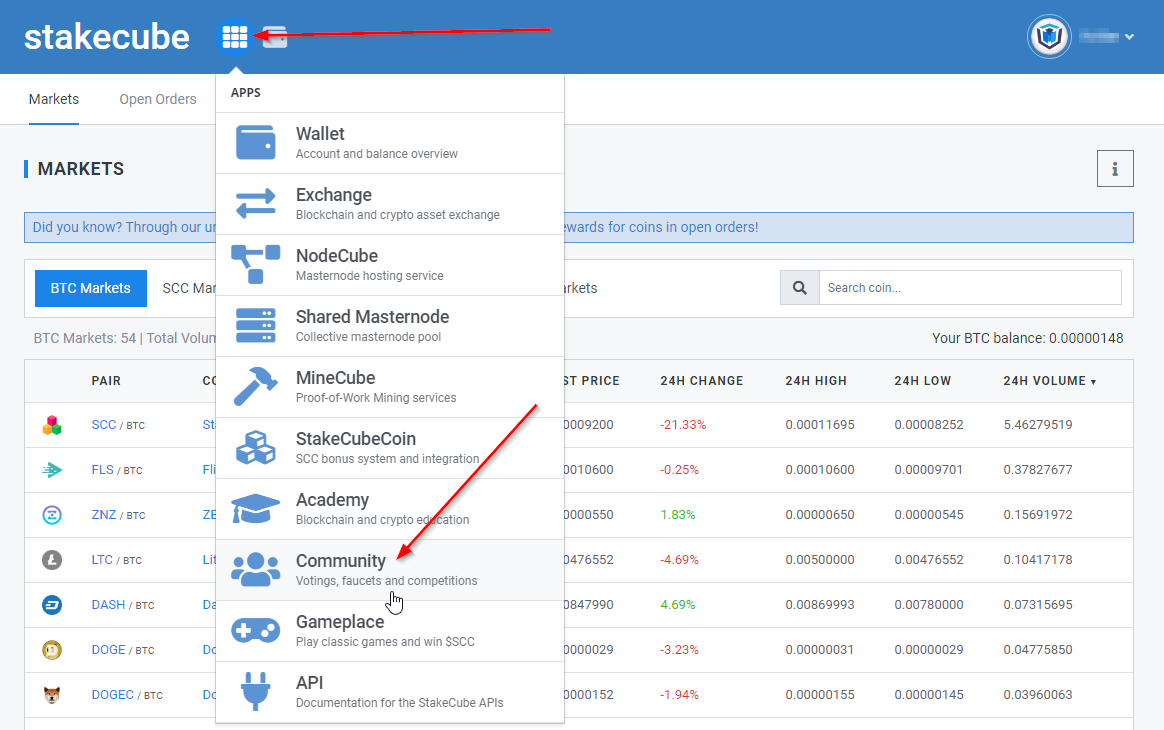The height and width of the screenshot is (730, 1164).
Task: Sort by 24H VOLUME column
Action: tap(1049, 381)
